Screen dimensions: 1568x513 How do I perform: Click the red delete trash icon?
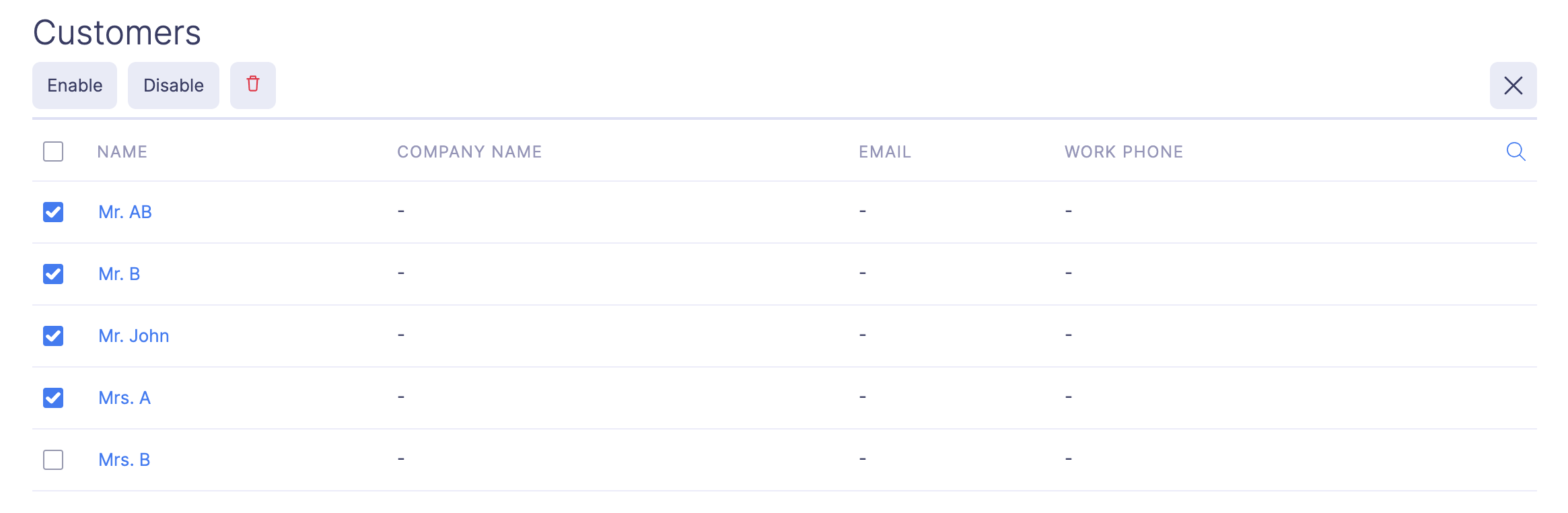tap(253, 85)
